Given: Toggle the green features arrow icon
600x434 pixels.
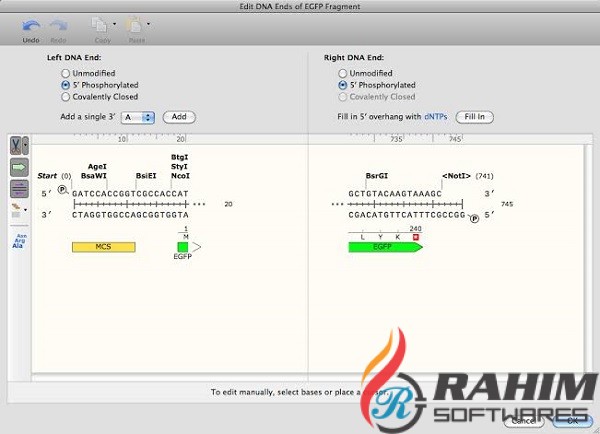Looking at the screenshot, I should (19, 167).
